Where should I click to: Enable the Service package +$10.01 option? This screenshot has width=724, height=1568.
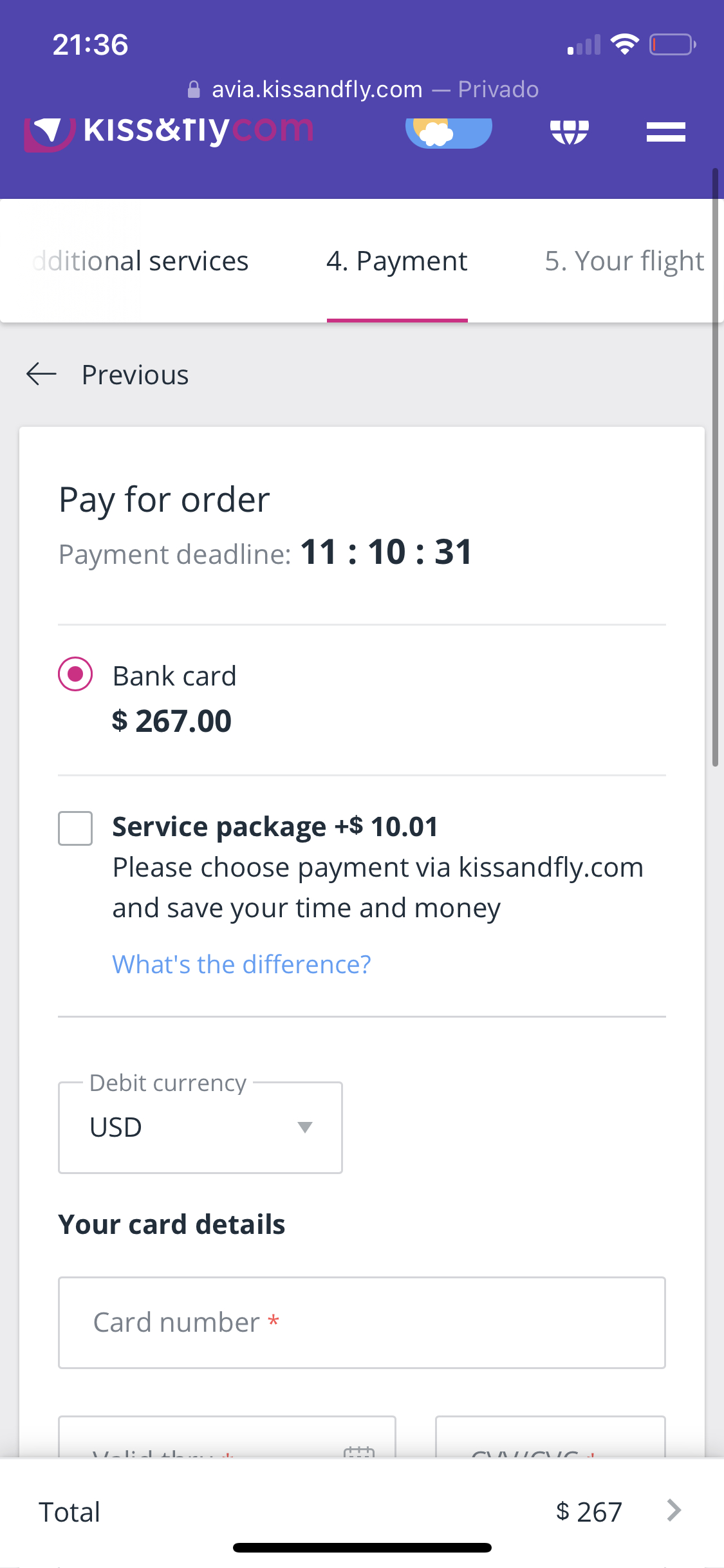[x=75, y=828]
